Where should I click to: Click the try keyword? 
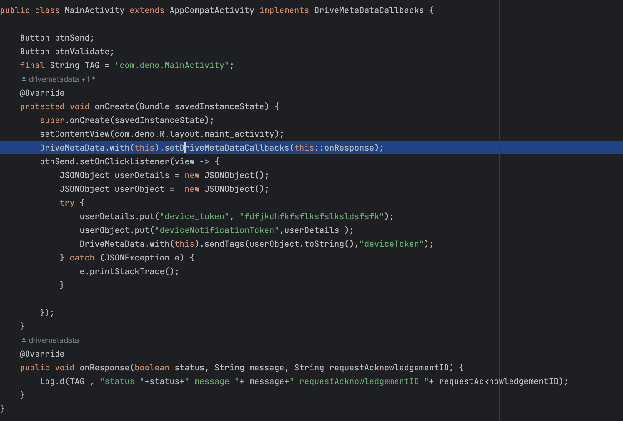click(x=67, y=203)
